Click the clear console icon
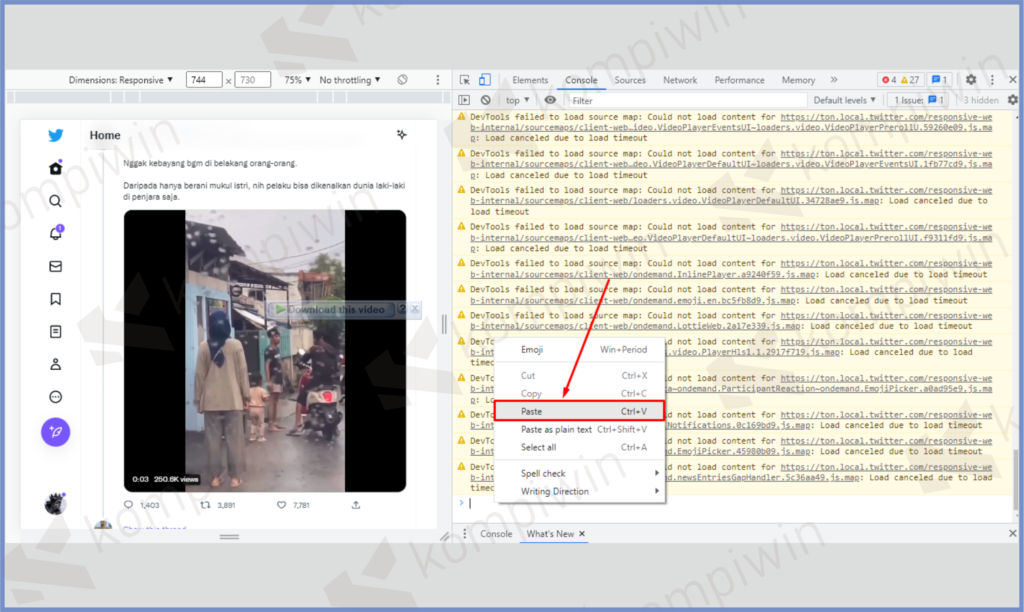The width and height of the screenshot is (1024, 612). coord(486,101)
